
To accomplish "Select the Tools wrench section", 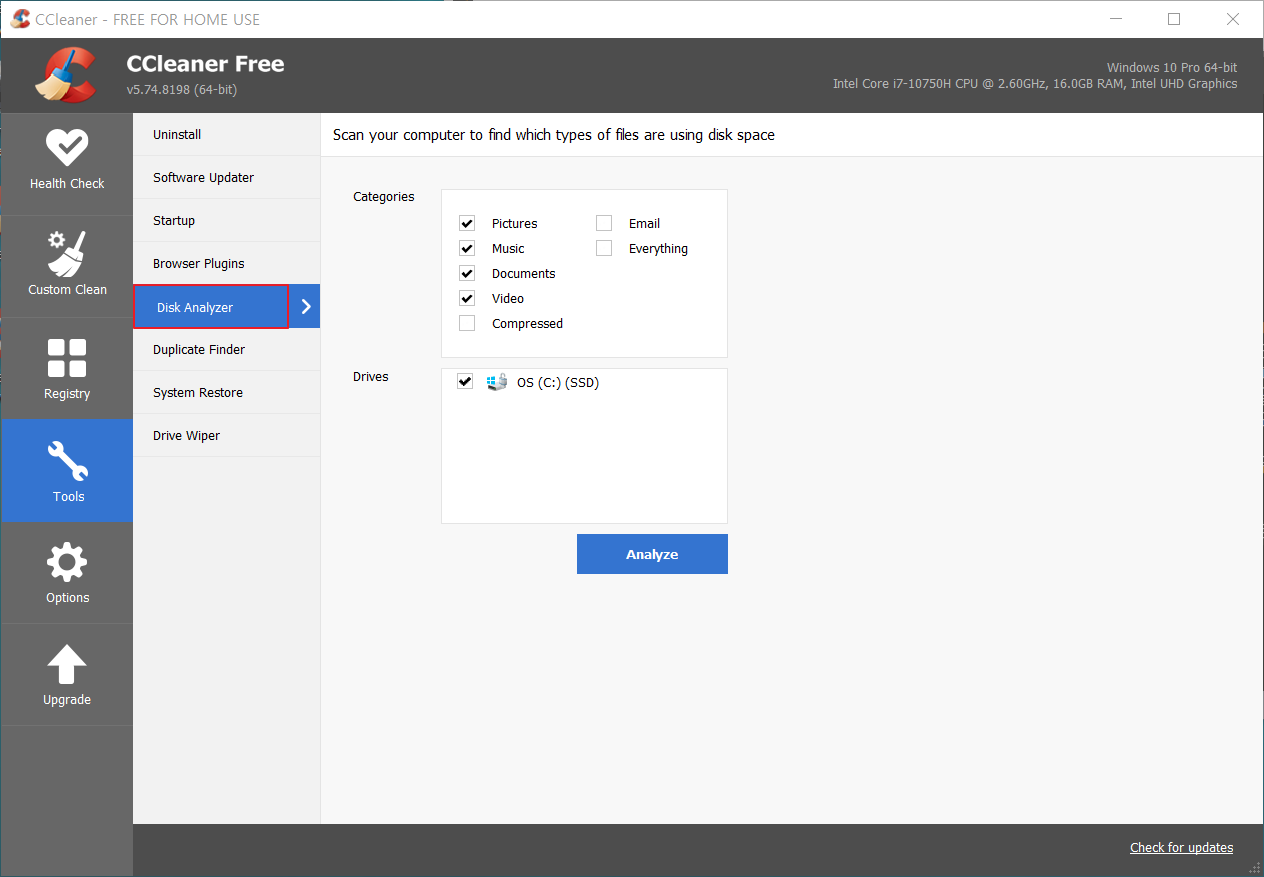I will (x=67, y=471).
